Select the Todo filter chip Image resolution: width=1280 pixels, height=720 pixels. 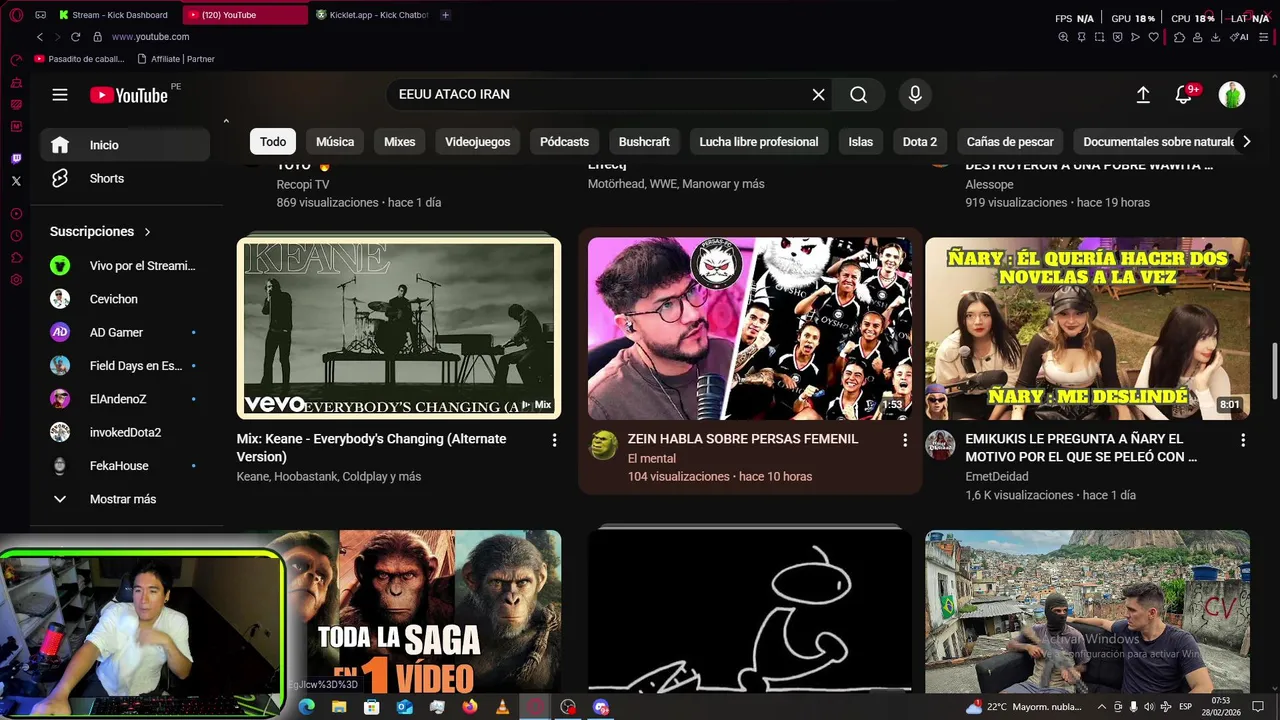pos(273,142)
